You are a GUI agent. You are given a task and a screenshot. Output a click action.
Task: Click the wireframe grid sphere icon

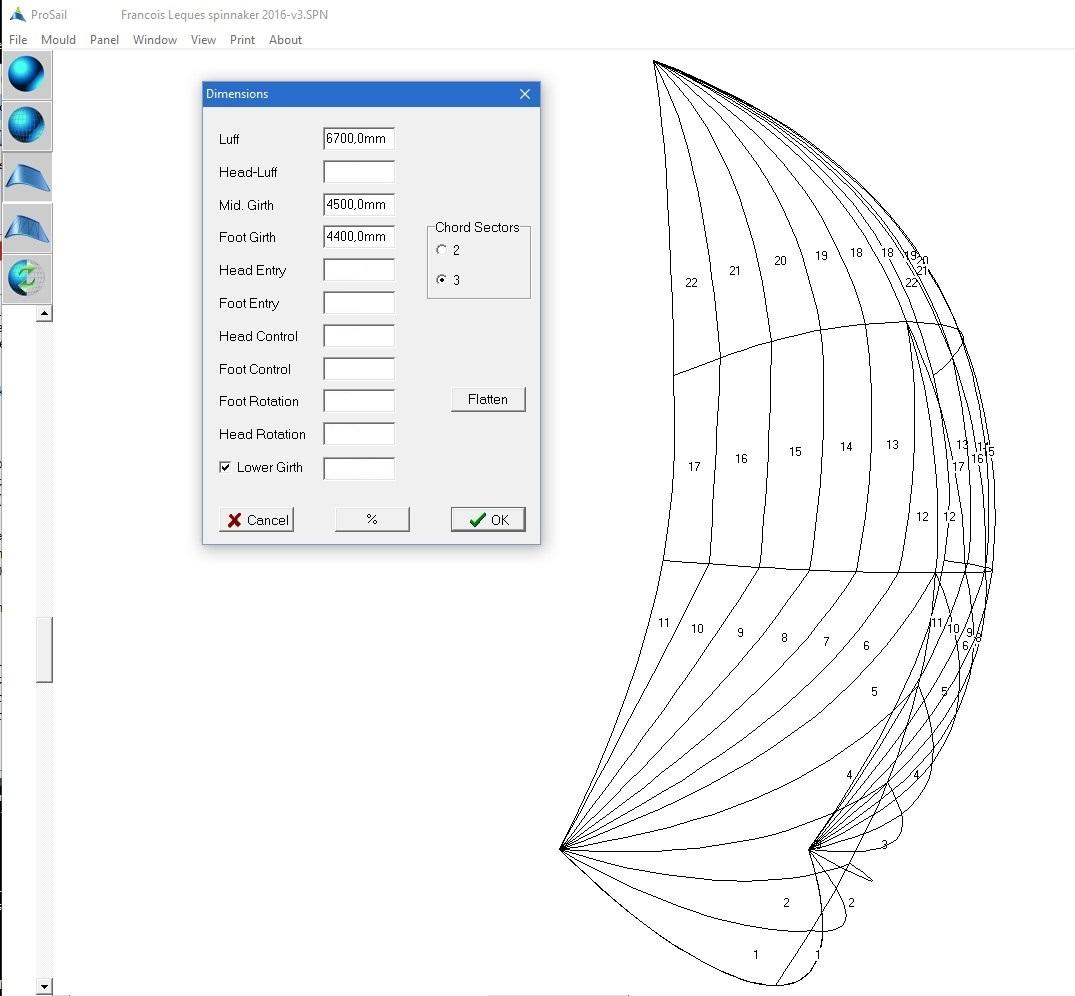pos(26,126)
